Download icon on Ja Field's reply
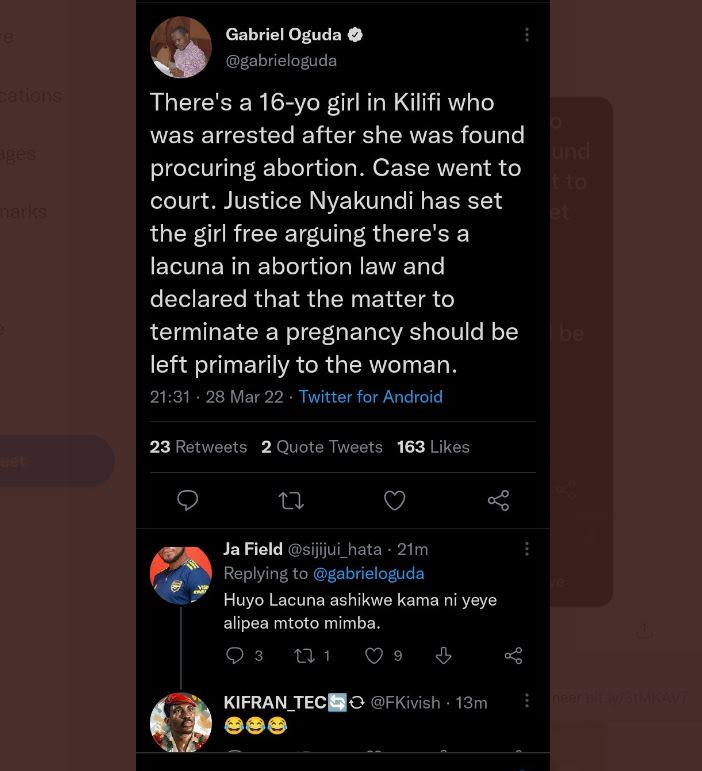702x771 pixels. [x=444, y=656]
